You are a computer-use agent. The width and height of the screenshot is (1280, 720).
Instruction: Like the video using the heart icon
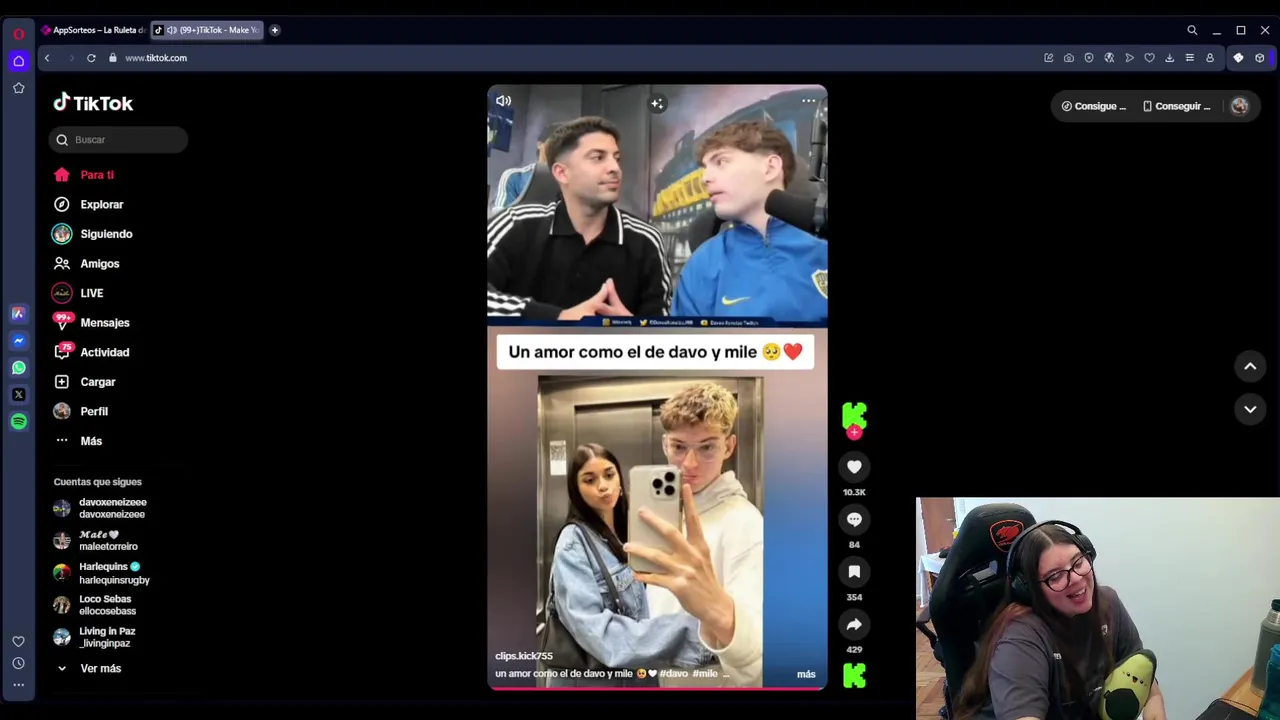tap(854, 467)
